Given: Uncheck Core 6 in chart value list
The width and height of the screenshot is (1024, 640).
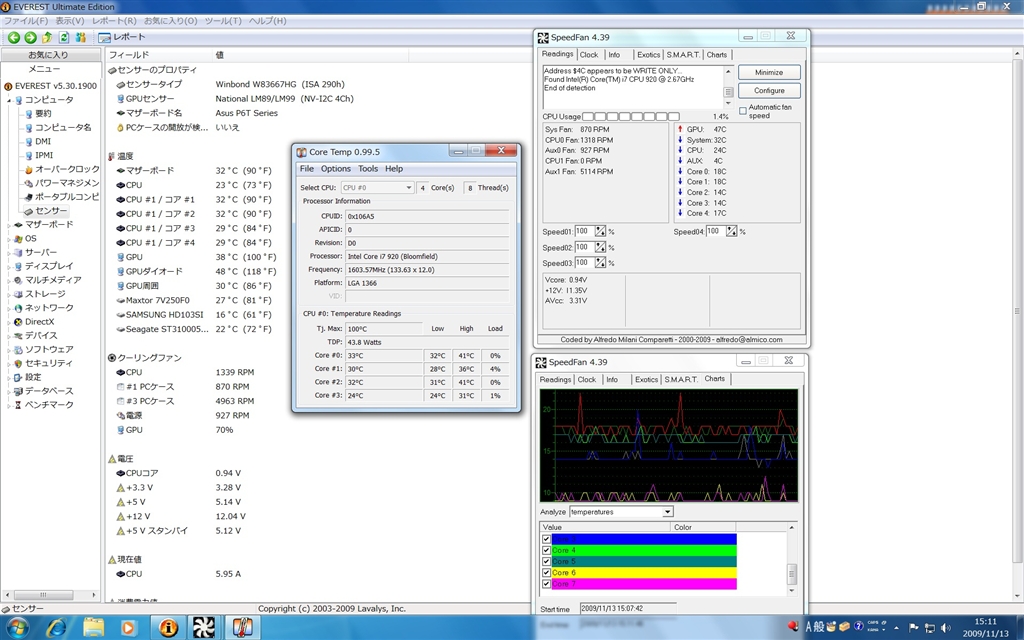Looking at the screenshot, I should tap(546, 572).
